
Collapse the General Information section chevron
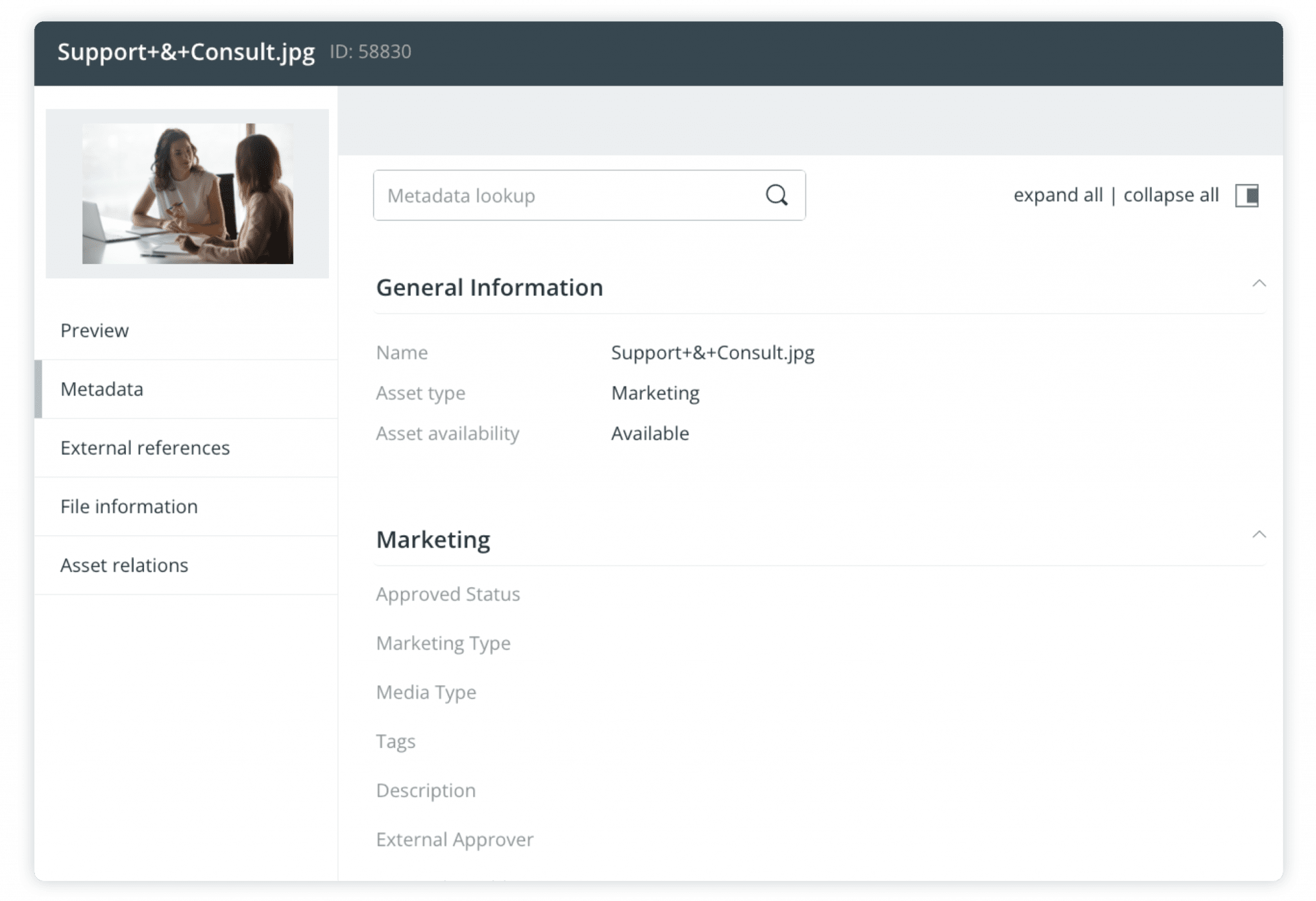(x=1258, y=281)
